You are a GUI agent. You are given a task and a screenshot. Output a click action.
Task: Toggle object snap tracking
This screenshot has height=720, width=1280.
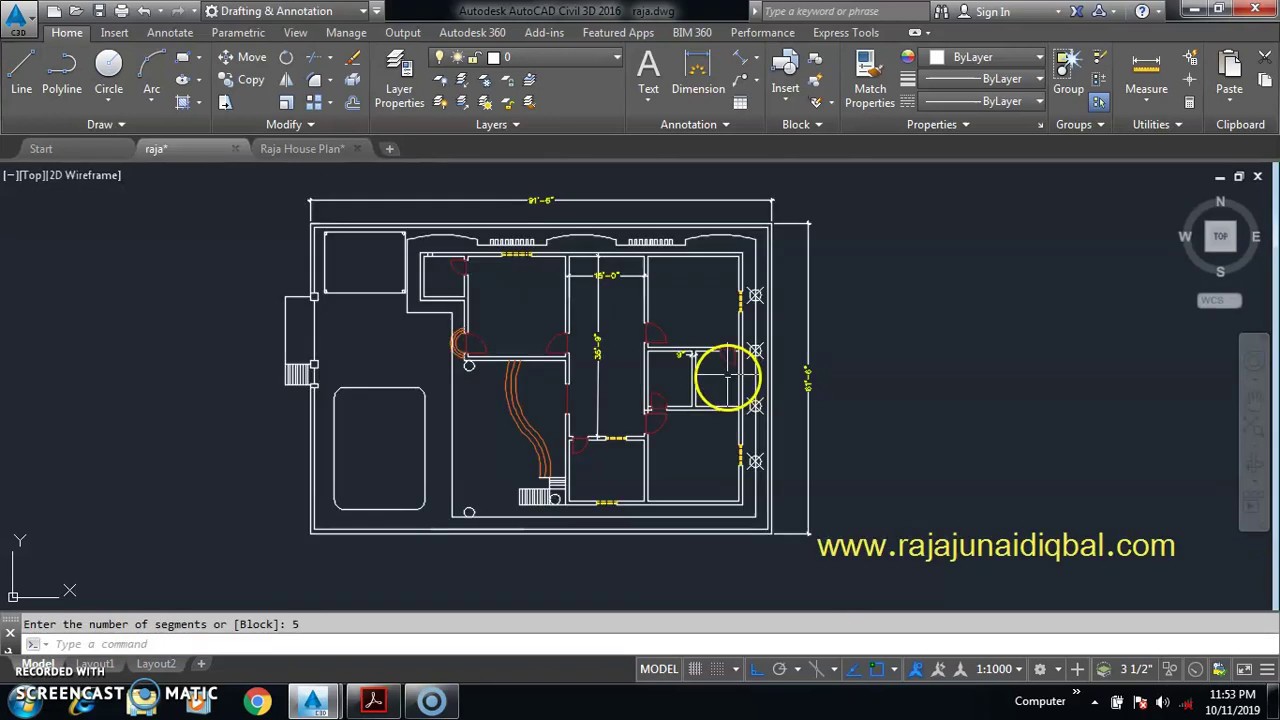[x=853, y=669]
